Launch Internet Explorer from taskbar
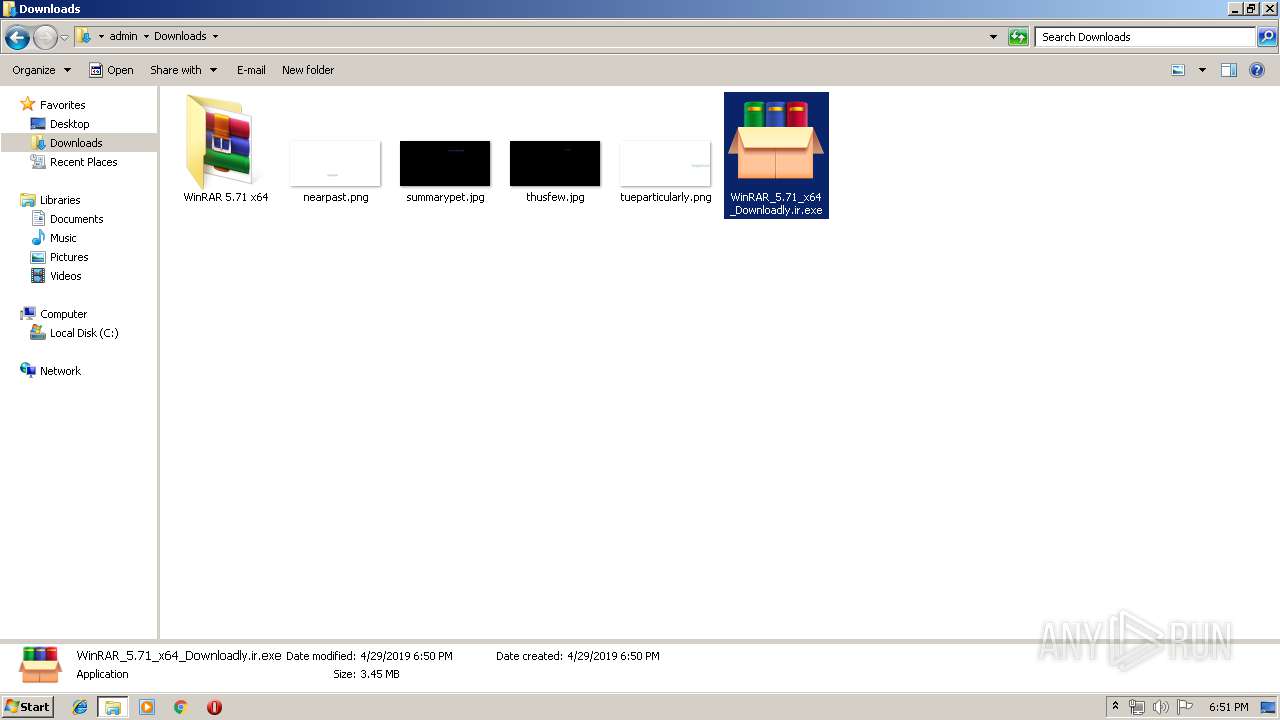1280x720 pixels. pyautogui.click(x=80, y=707)
